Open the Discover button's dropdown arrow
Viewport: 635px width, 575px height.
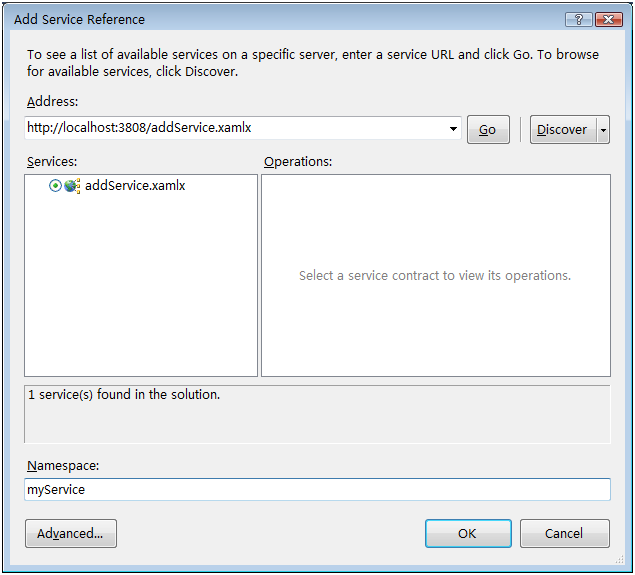tap(603, 130)
